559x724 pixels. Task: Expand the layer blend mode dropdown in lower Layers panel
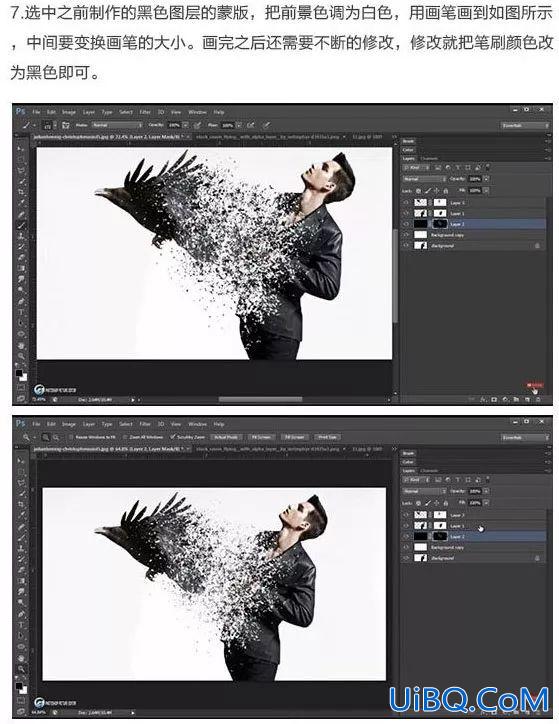(x=424, y=491)
